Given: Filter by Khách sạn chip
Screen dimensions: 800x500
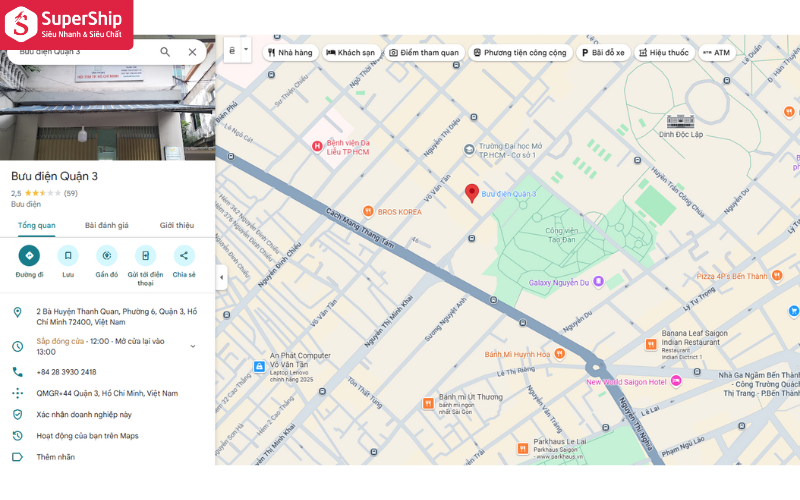Looking at the screenshot, I should pos(351,53).
